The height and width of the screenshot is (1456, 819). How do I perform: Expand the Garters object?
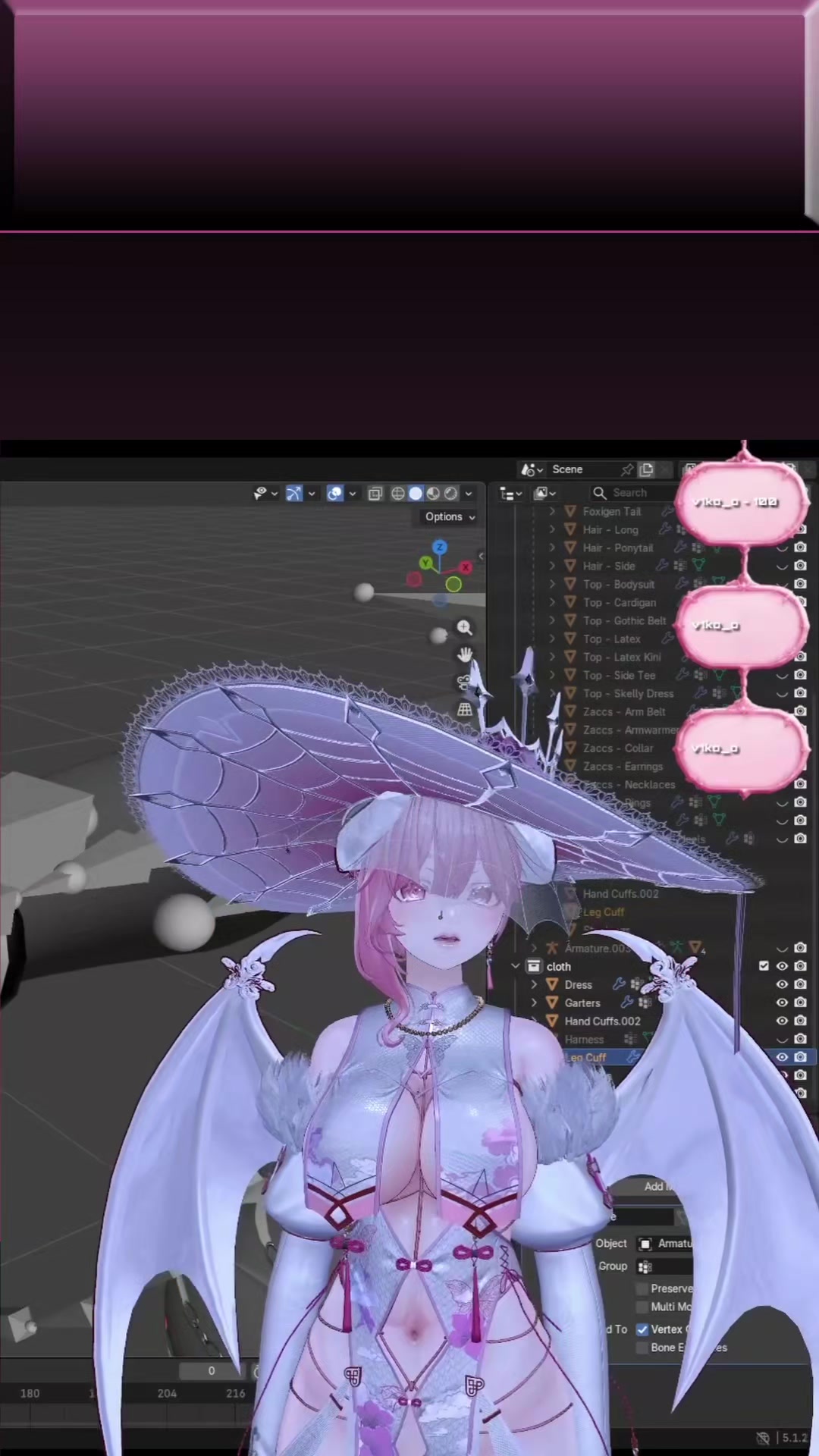click(x=534, y=1003)
